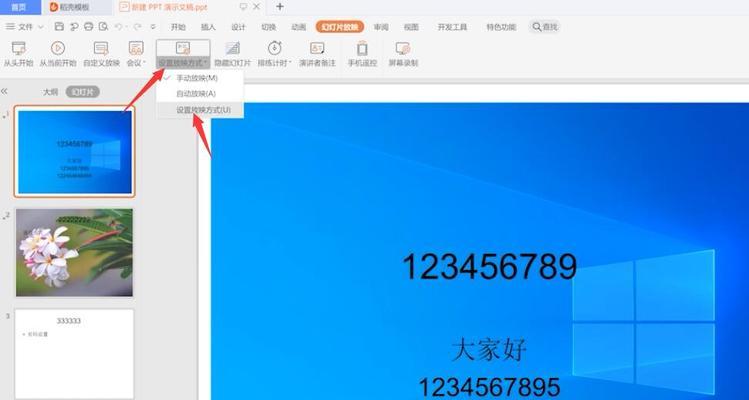Image resolution: width=749 pixels, height=400 pixels.
Task: Click the 隐藏幻灯片 hide slide icon
Action: [x=233, y=48]
